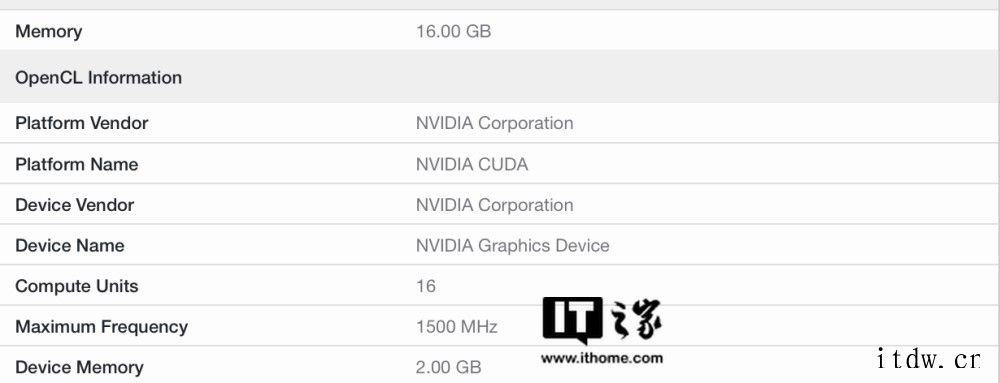Click the itdw.cn watermark text
Screen dimensions: 1000x383
(927, 359)
